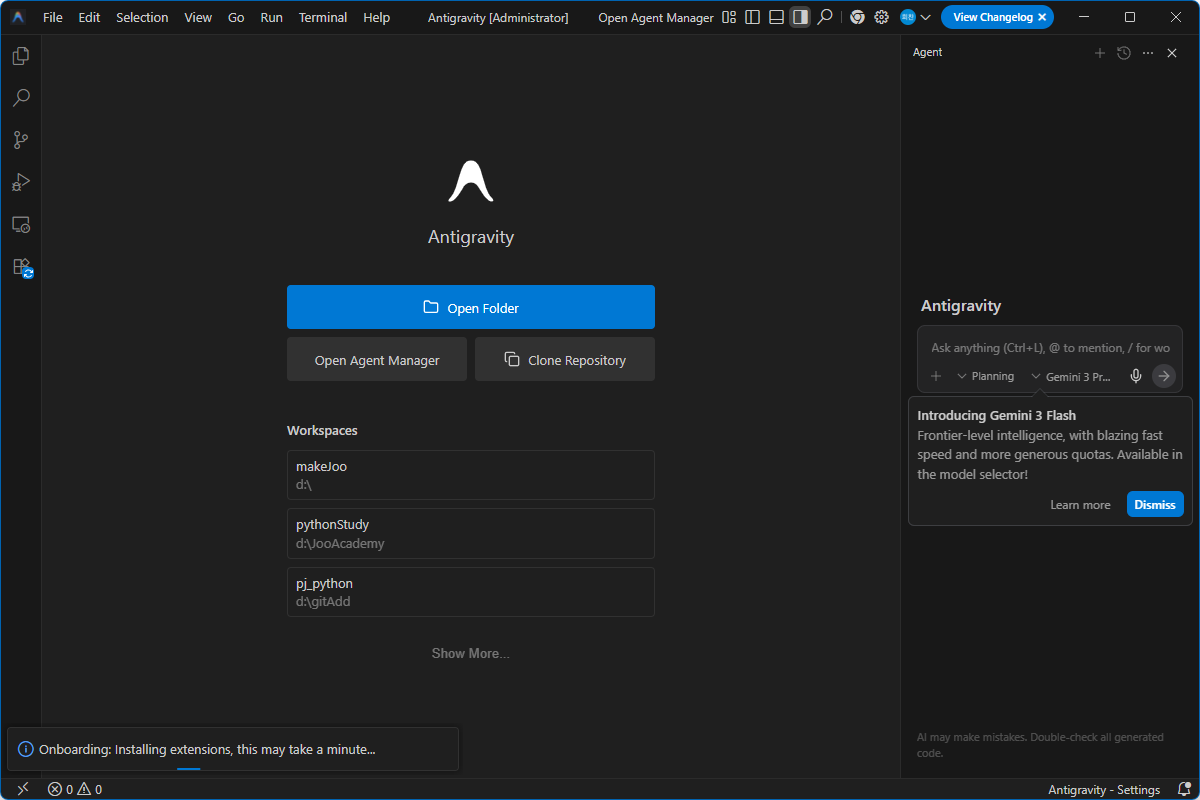Open the Chrome browser icon in title bar
The image size is (1200, 800).
coord(857,17)
